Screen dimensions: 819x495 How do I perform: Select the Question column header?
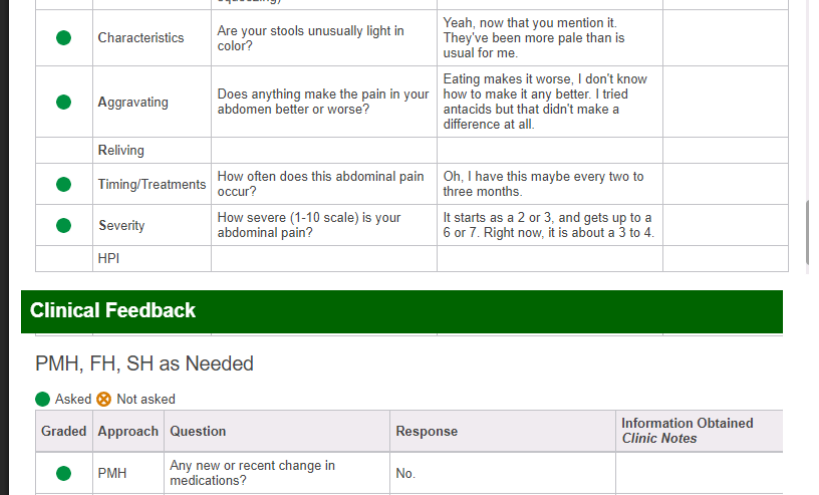[x=198, y=431]
